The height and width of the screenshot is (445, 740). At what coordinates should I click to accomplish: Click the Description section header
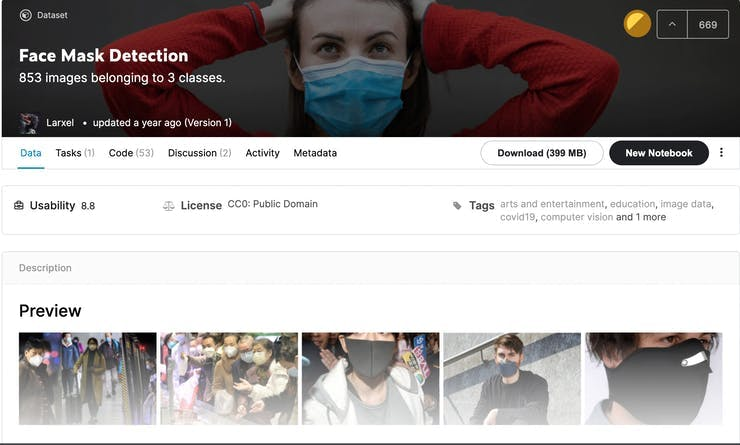(45, 268)
